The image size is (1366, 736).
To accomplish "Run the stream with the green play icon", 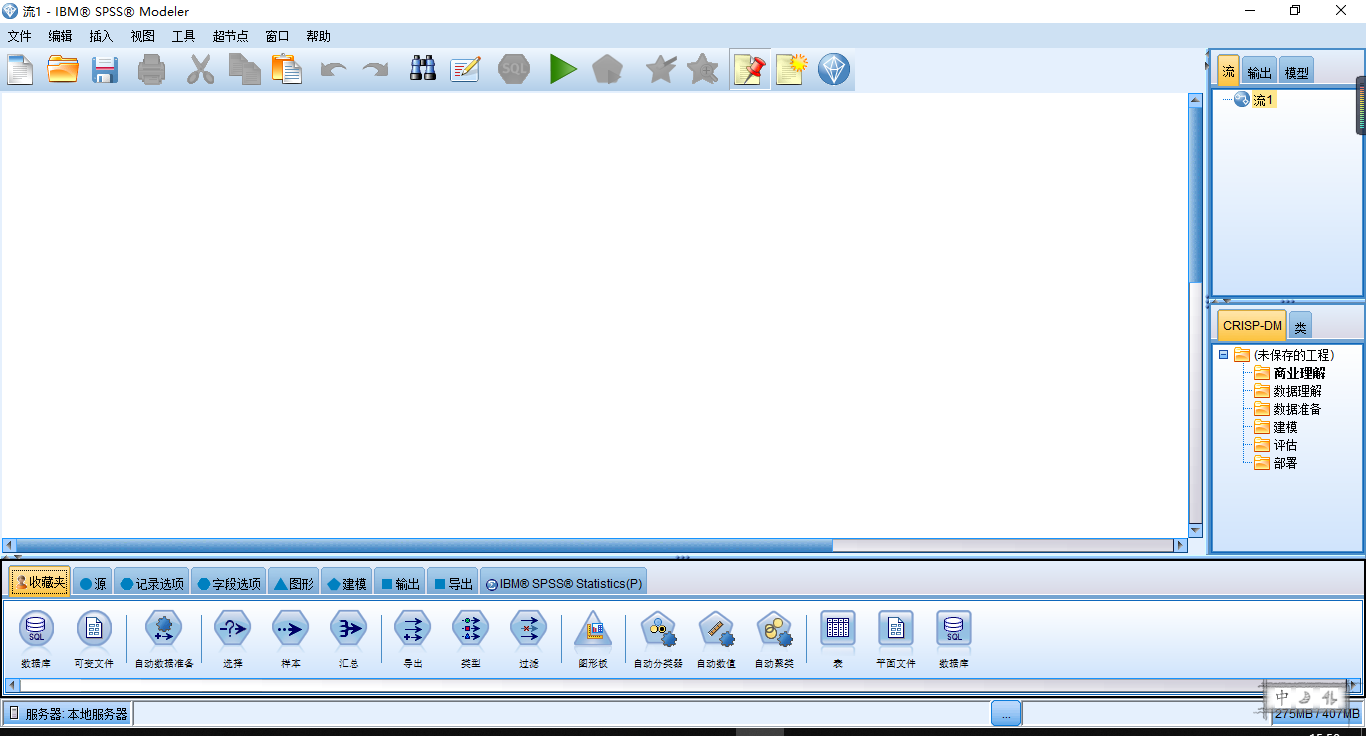I will [563, 70].
